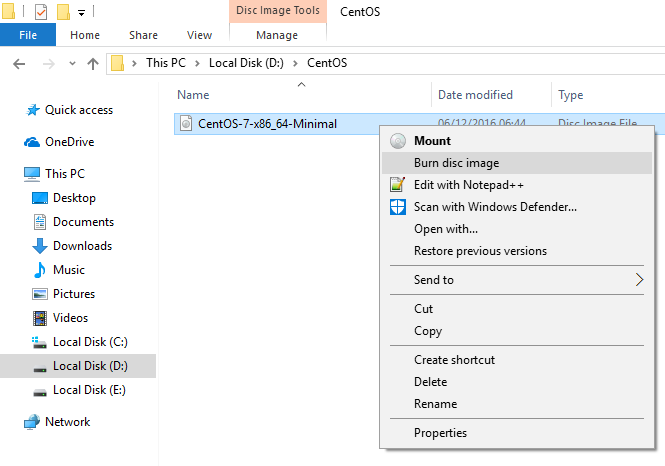Click the Videos filmstrip icon in sidebar
Viewport: 665px width, 466px height.
[x=40, y=318]
